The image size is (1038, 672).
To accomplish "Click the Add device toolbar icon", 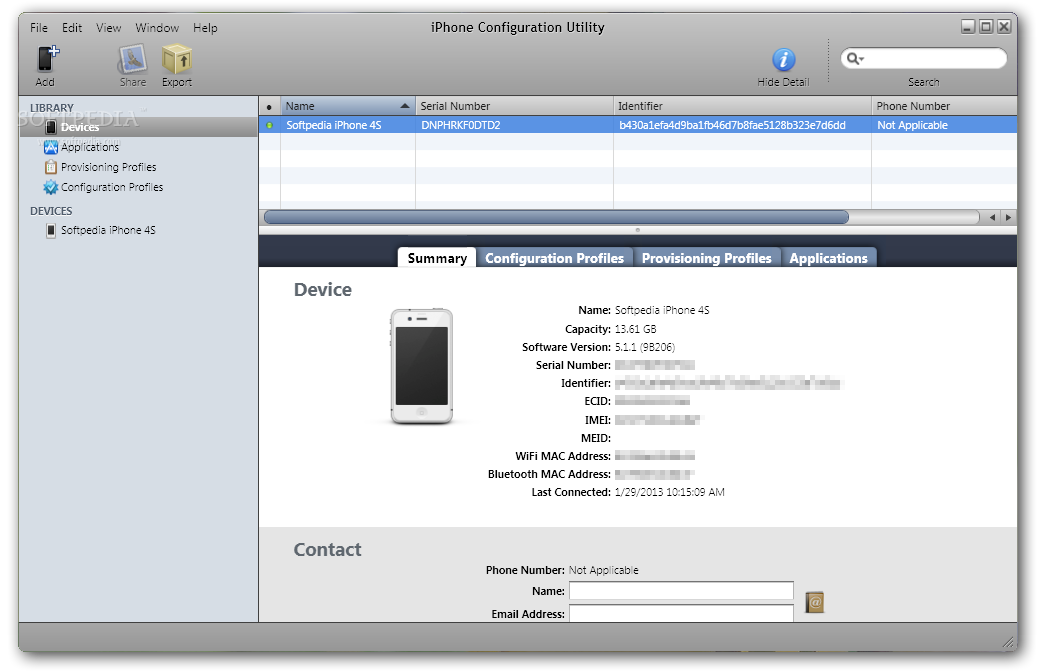I will (47, 60).
